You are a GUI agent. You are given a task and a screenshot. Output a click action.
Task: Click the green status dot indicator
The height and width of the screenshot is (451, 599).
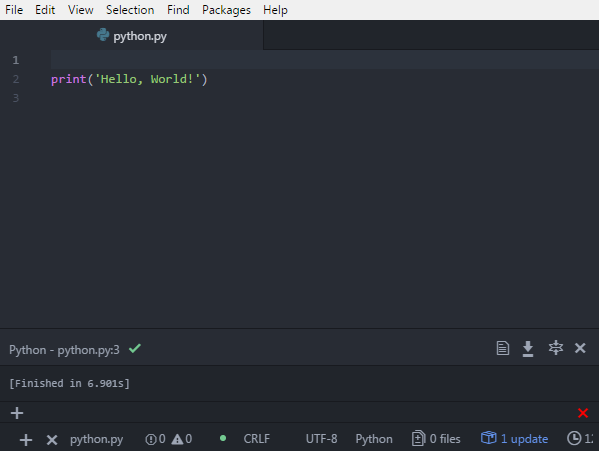223,438
